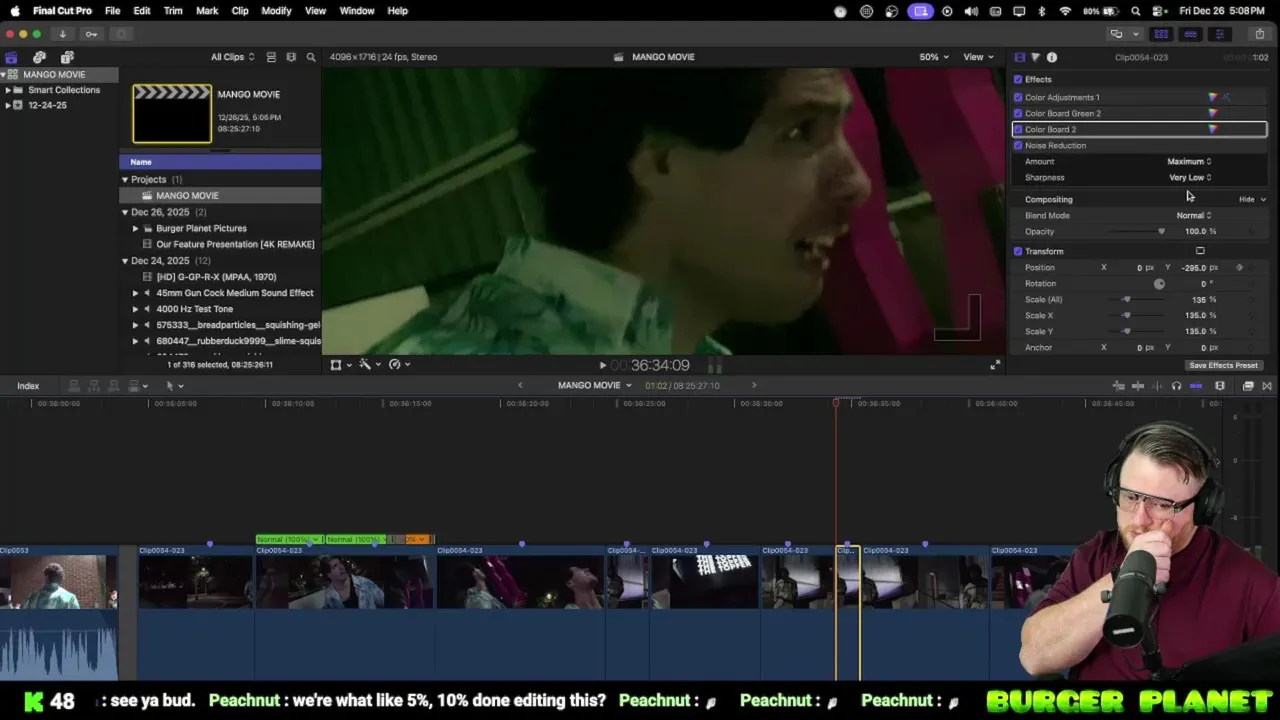The height and width of the screenshot is (720, 1280).
Task: Open the Retime speedometer menu
Action: coord(399,365)
